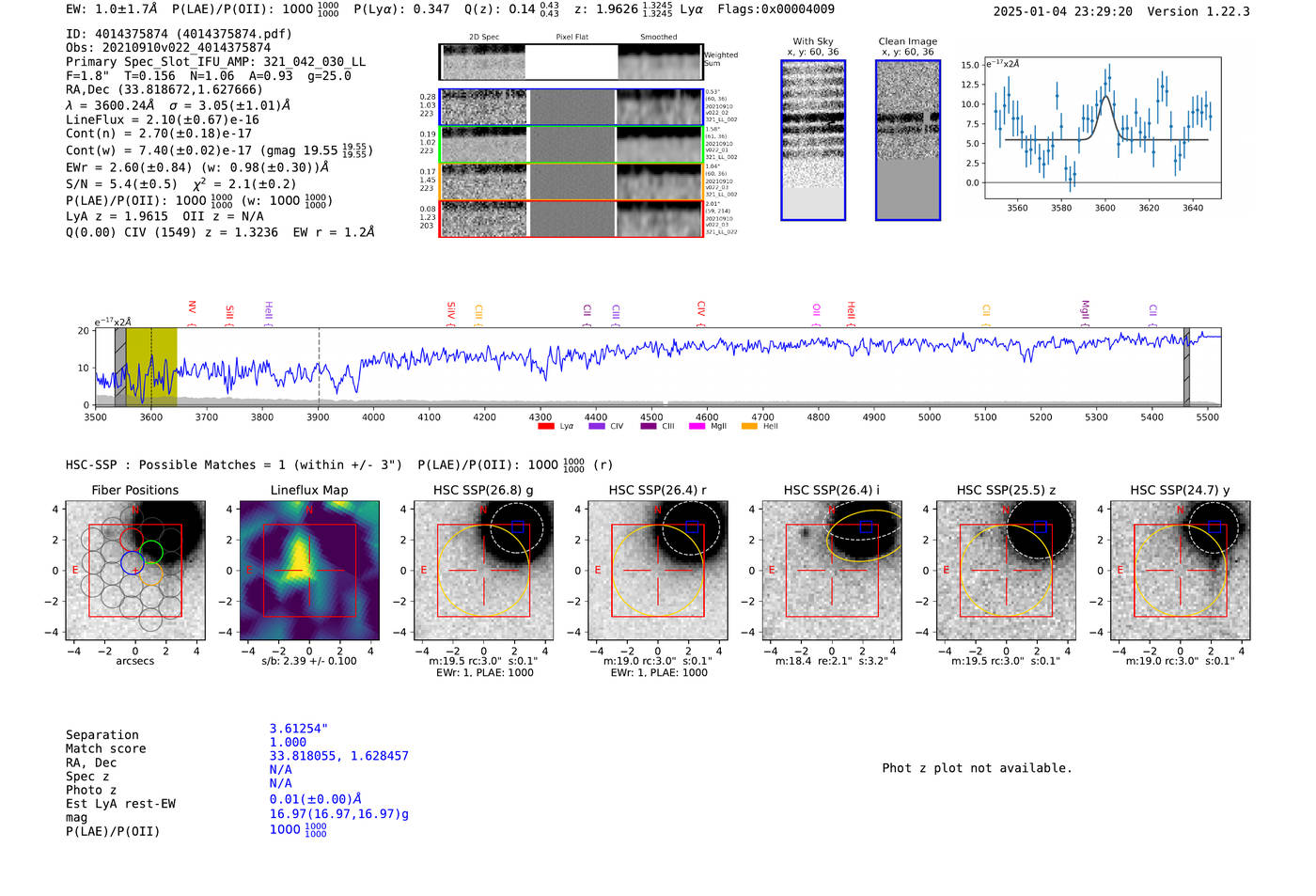
Task: Click the S/N = 5.4(±0.5) value
Action: coord(121,184)
